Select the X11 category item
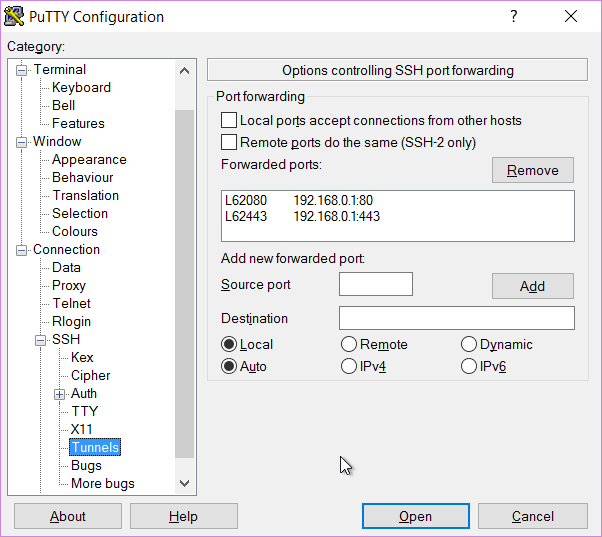The height and width of the screenshot is (537, 602). 81,429
